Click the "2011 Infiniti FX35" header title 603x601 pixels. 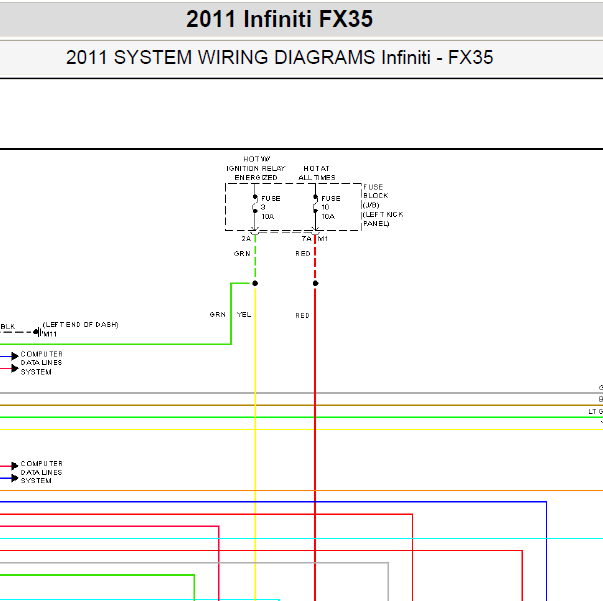coord(280,18)
